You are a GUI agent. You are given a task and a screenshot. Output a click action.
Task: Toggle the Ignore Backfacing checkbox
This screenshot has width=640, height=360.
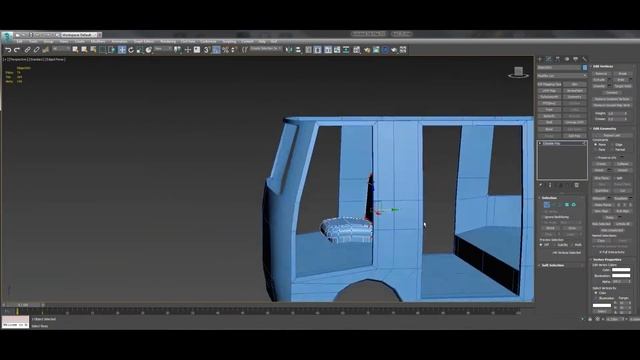542,217
